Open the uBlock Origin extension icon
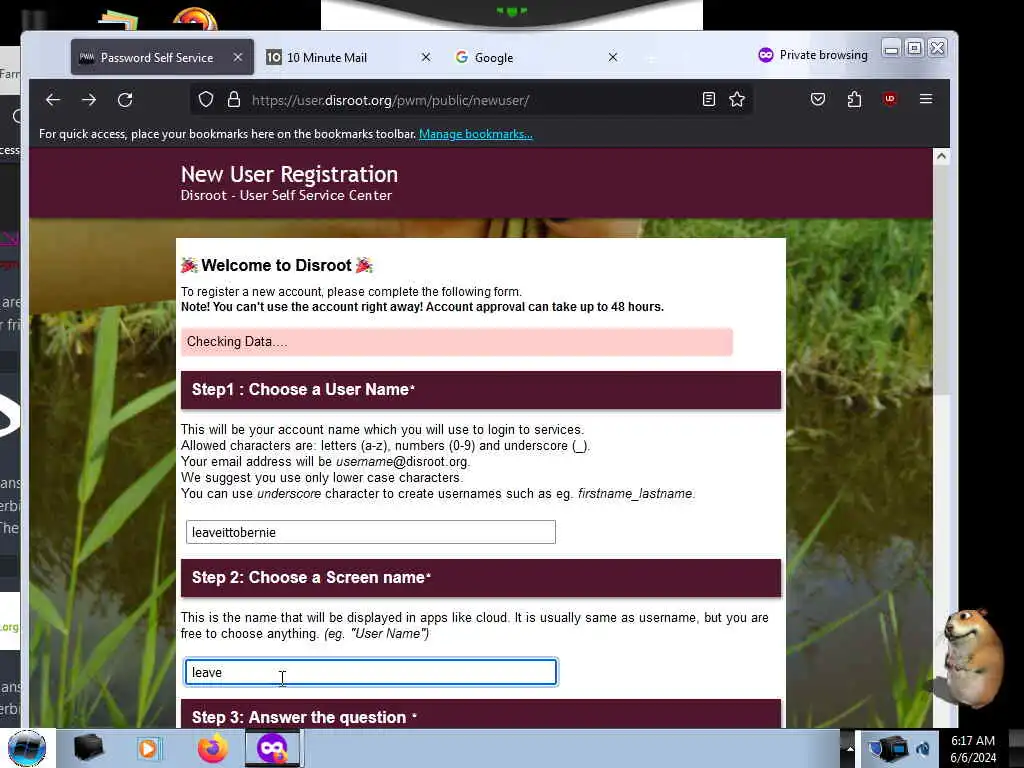This screenshot has height=768, width=1024. 889,99
